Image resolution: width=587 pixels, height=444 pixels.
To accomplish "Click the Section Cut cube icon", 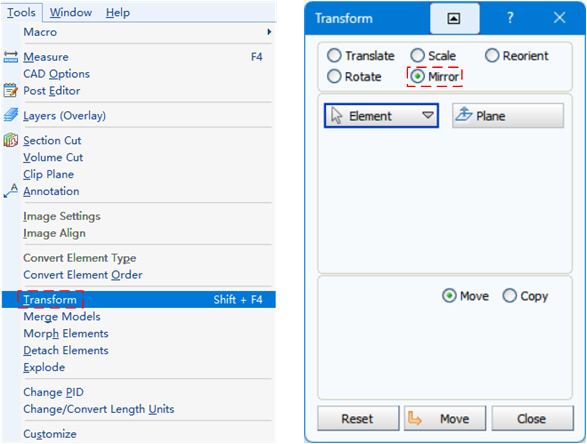I will coord(10,140).
